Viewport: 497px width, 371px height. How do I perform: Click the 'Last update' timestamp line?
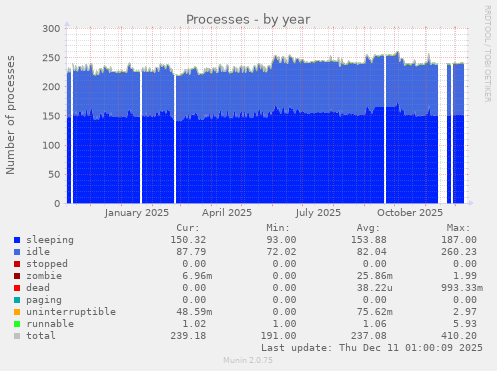click(x=372, y=348)
